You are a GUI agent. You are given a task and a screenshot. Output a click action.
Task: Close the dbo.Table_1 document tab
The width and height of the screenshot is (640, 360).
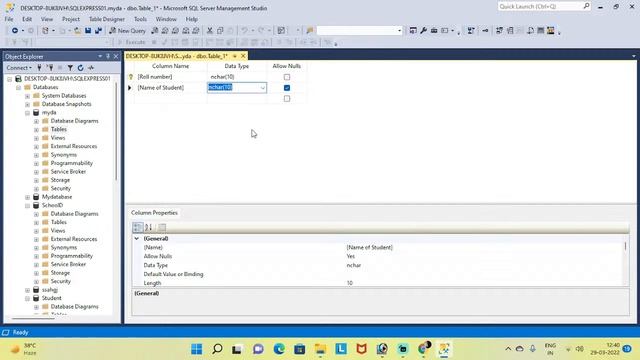pos(243,56)
